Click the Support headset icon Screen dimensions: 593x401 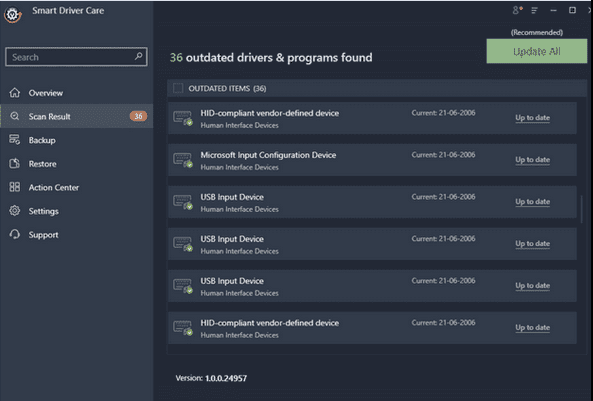[x=14, y=234]
